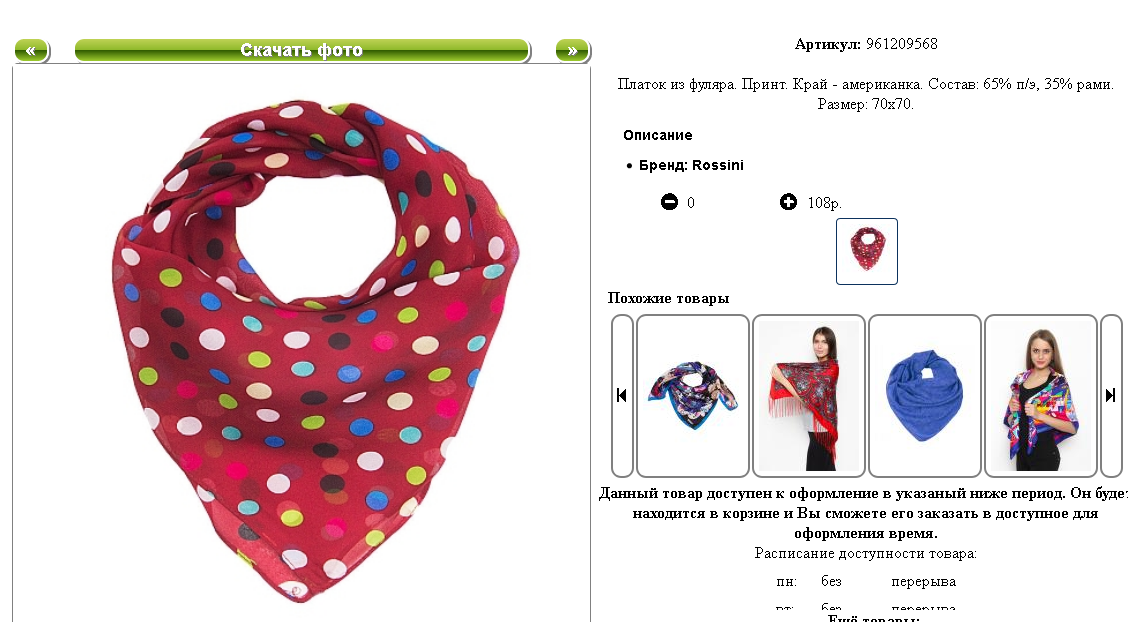Select the red polka-dot scarf thumbnail
The width and height of the screenshot is (1128, 622).
point(867,251)
